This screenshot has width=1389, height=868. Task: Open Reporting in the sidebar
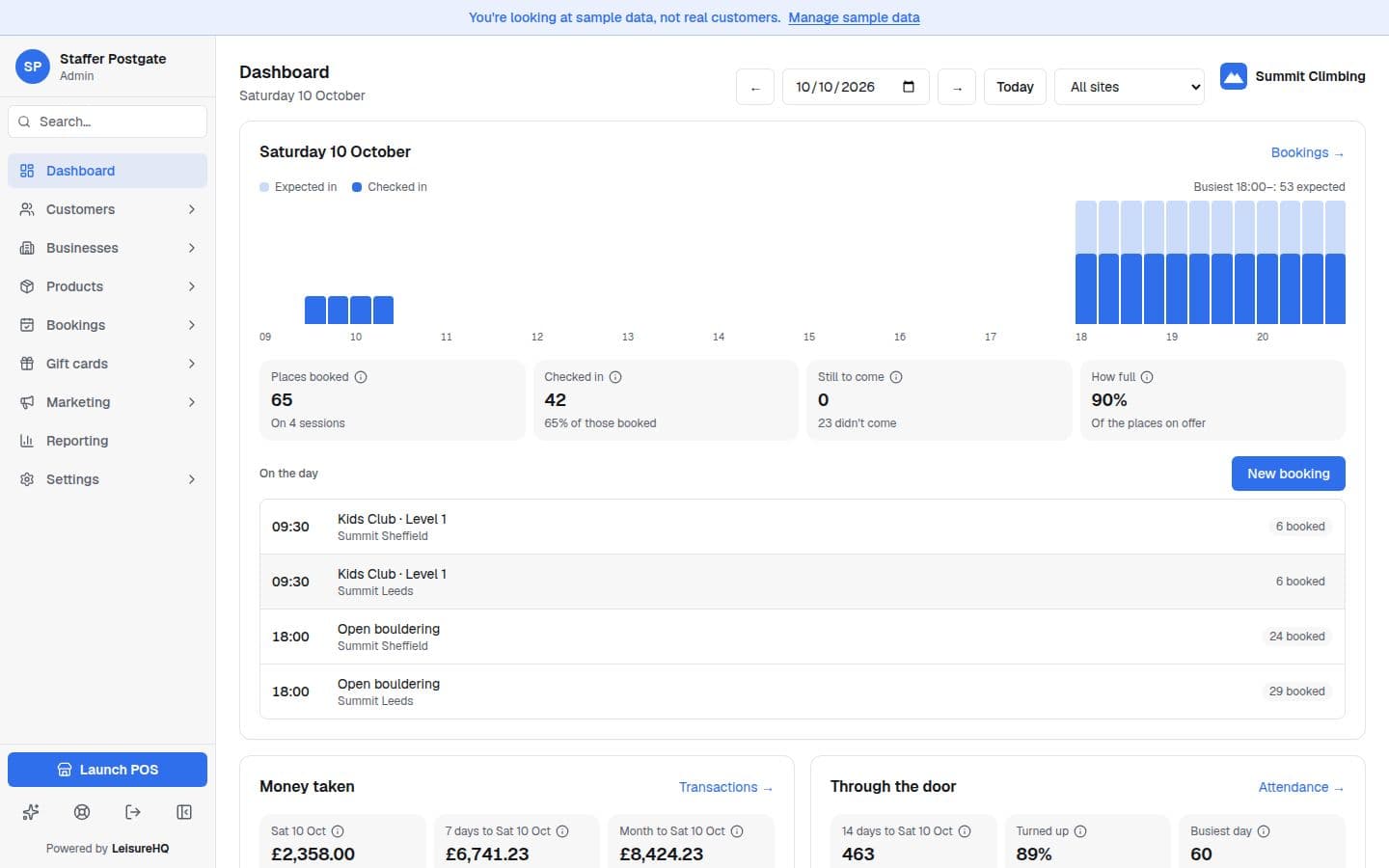click(x=107, y=441)
